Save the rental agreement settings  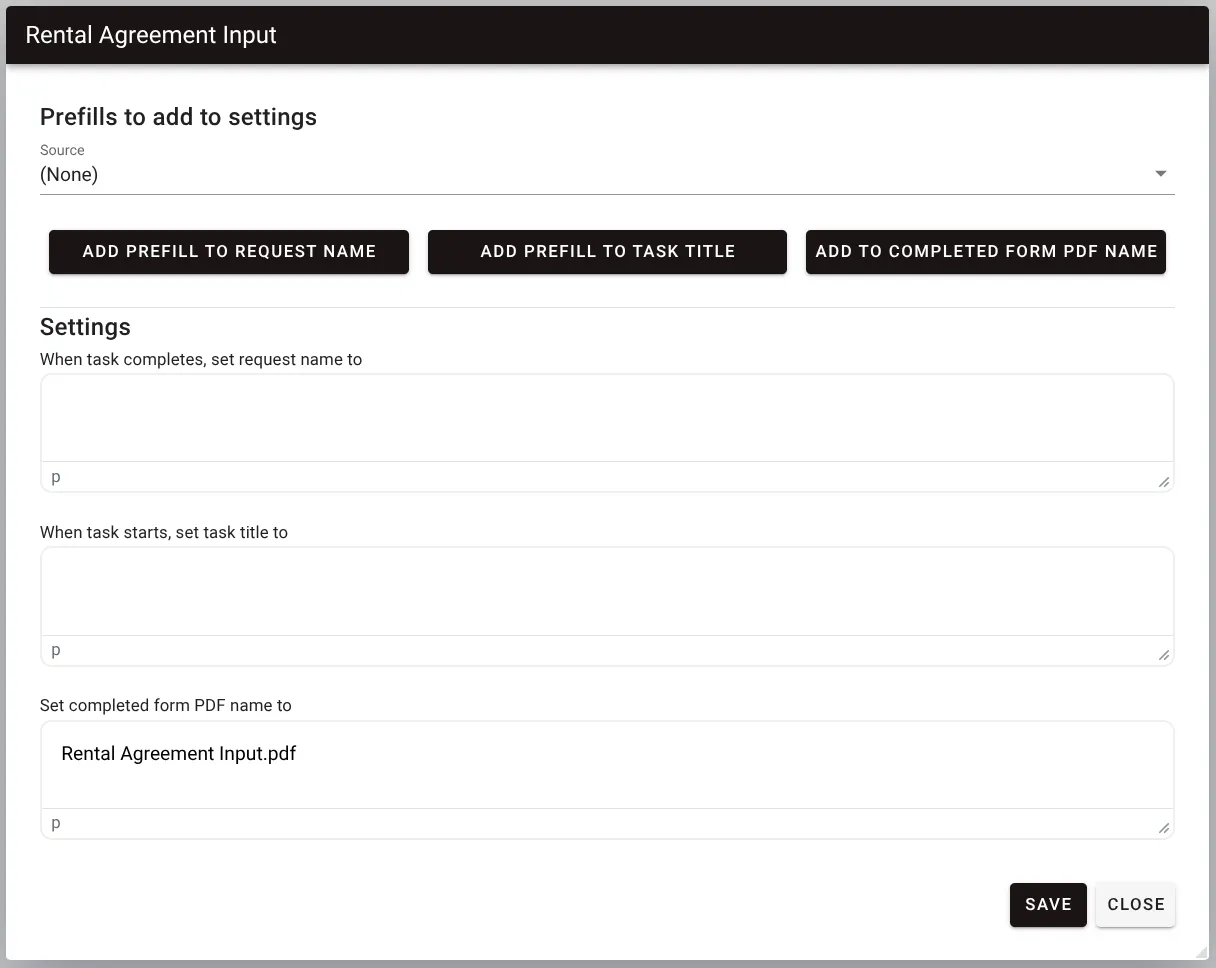(x=1047, y=905)
